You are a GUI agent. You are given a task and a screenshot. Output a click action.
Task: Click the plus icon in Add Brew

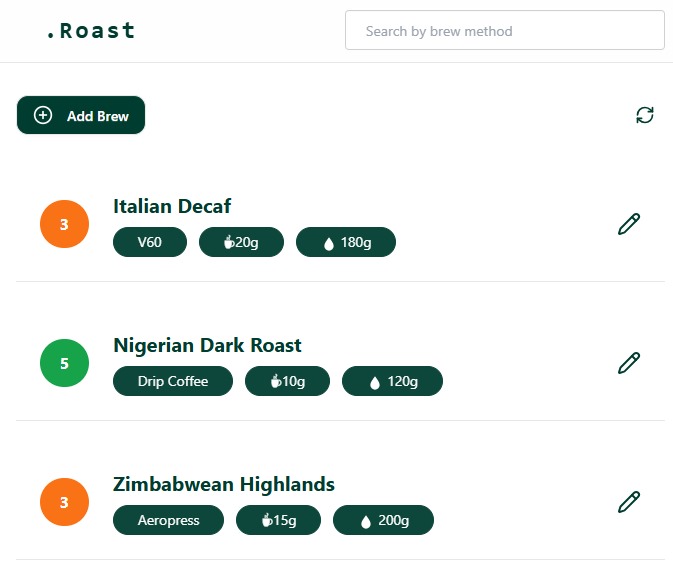pyautogui.click(x=43, y=115)
